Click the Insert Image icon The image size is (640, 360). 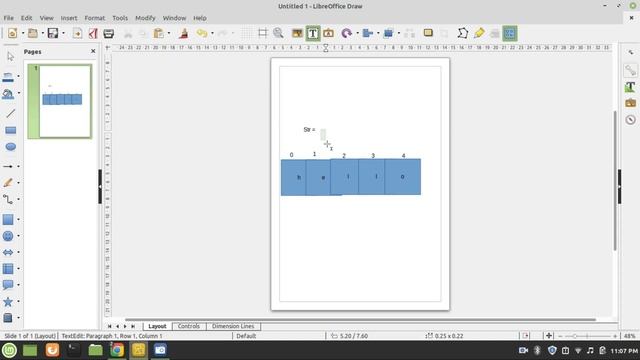tap(297, 33)
